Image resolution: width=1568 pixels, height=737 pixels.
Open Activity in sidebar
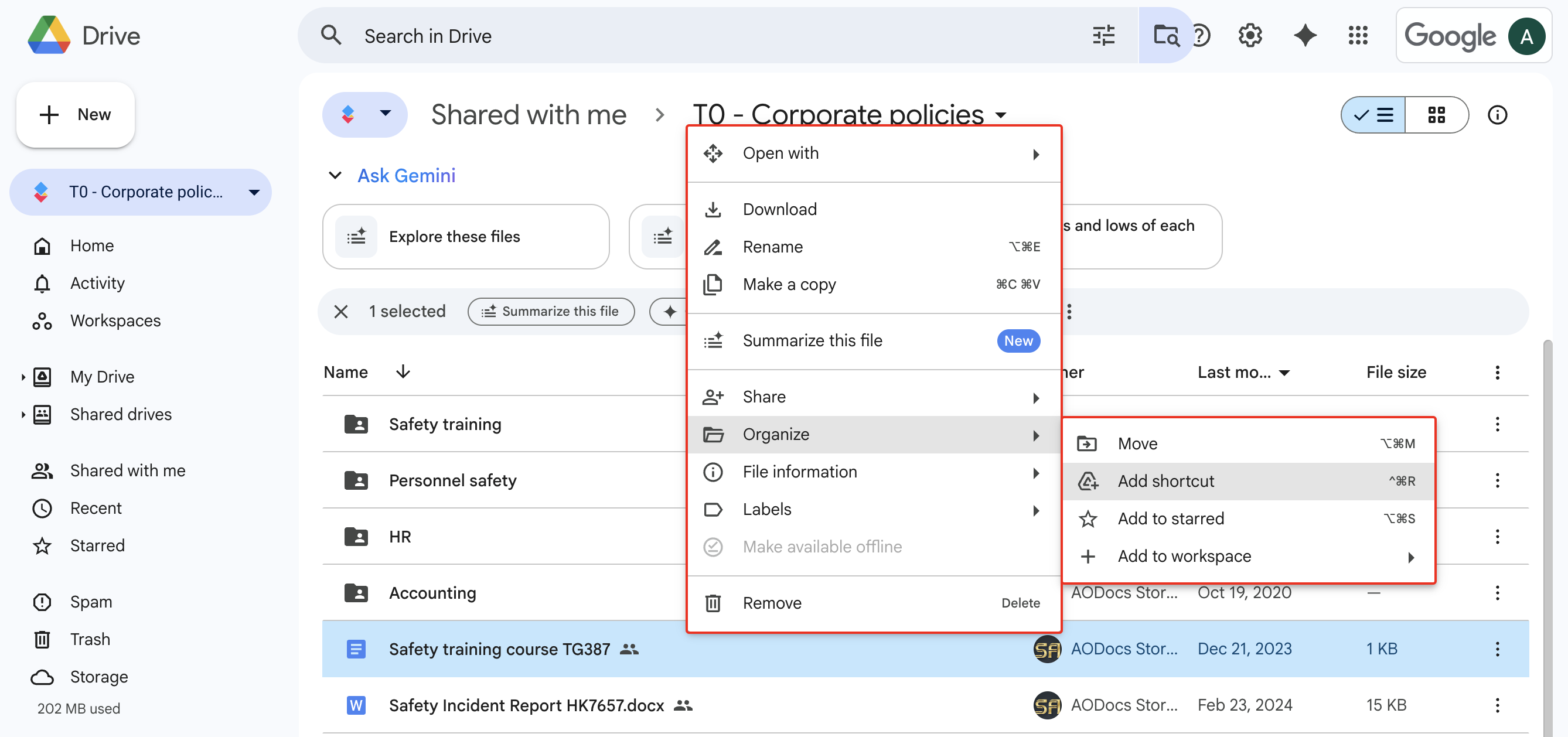coord(97,284)
